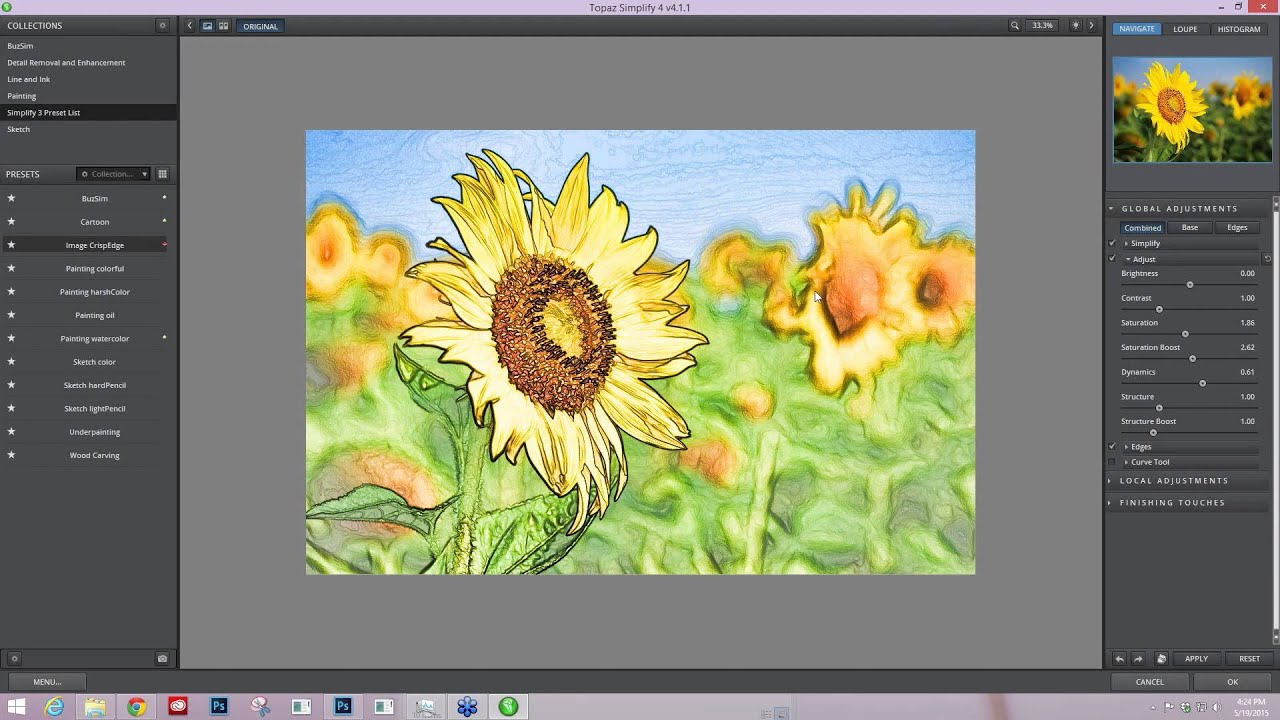Viewport: 1280px width, 720px height.
Task: Click the undo arrow icon
Action: 1120,659
